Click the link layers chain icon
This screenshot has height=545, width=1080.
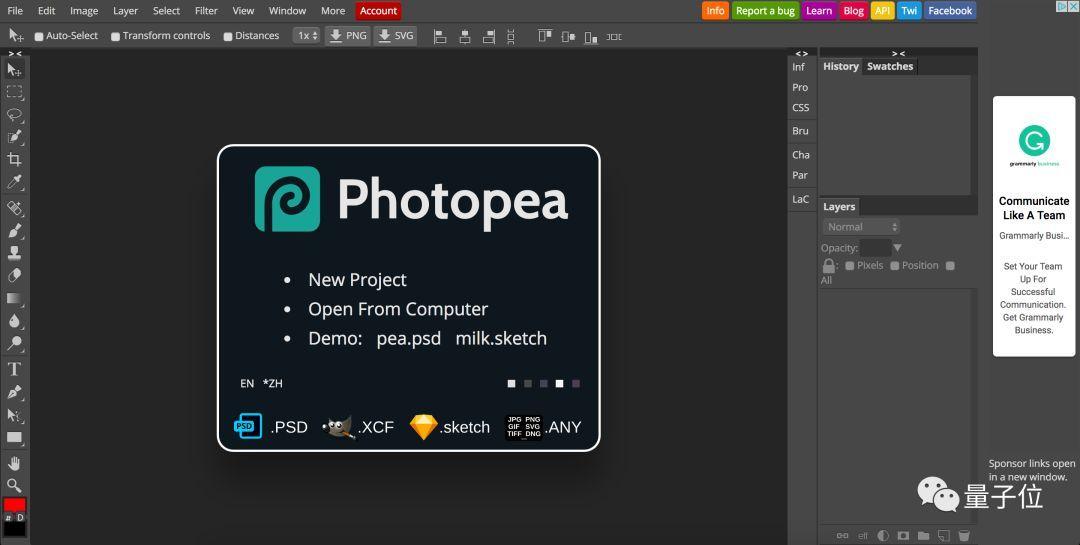(x=842, y=535)
